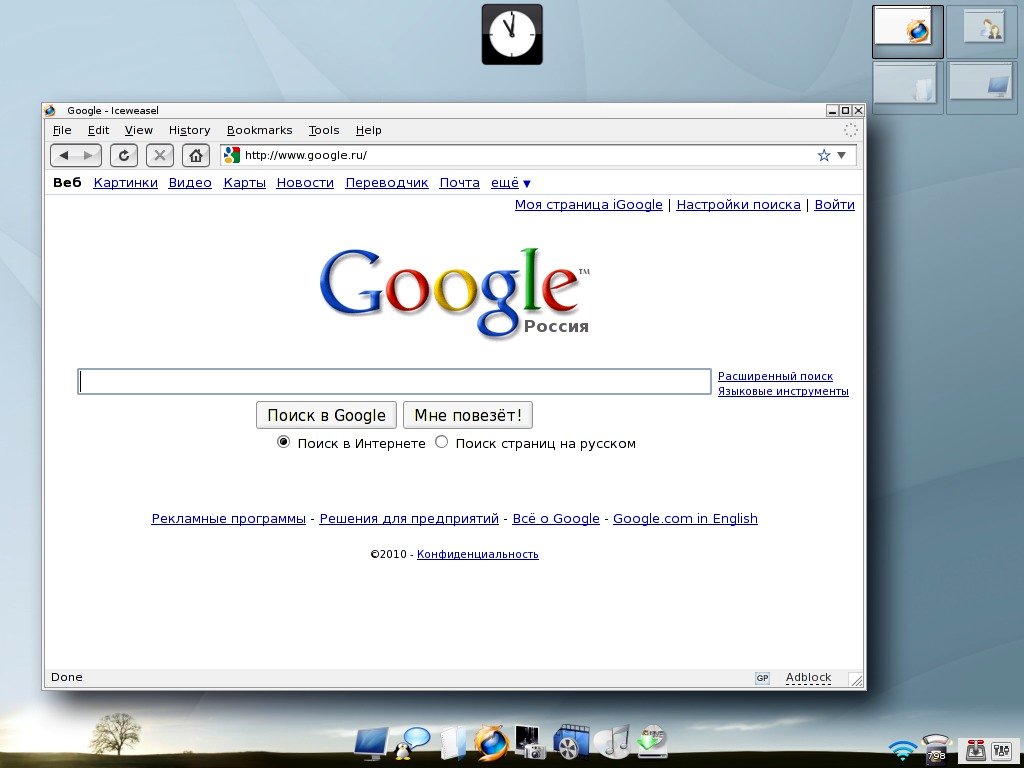Go to the home page icon

(196, 155)
